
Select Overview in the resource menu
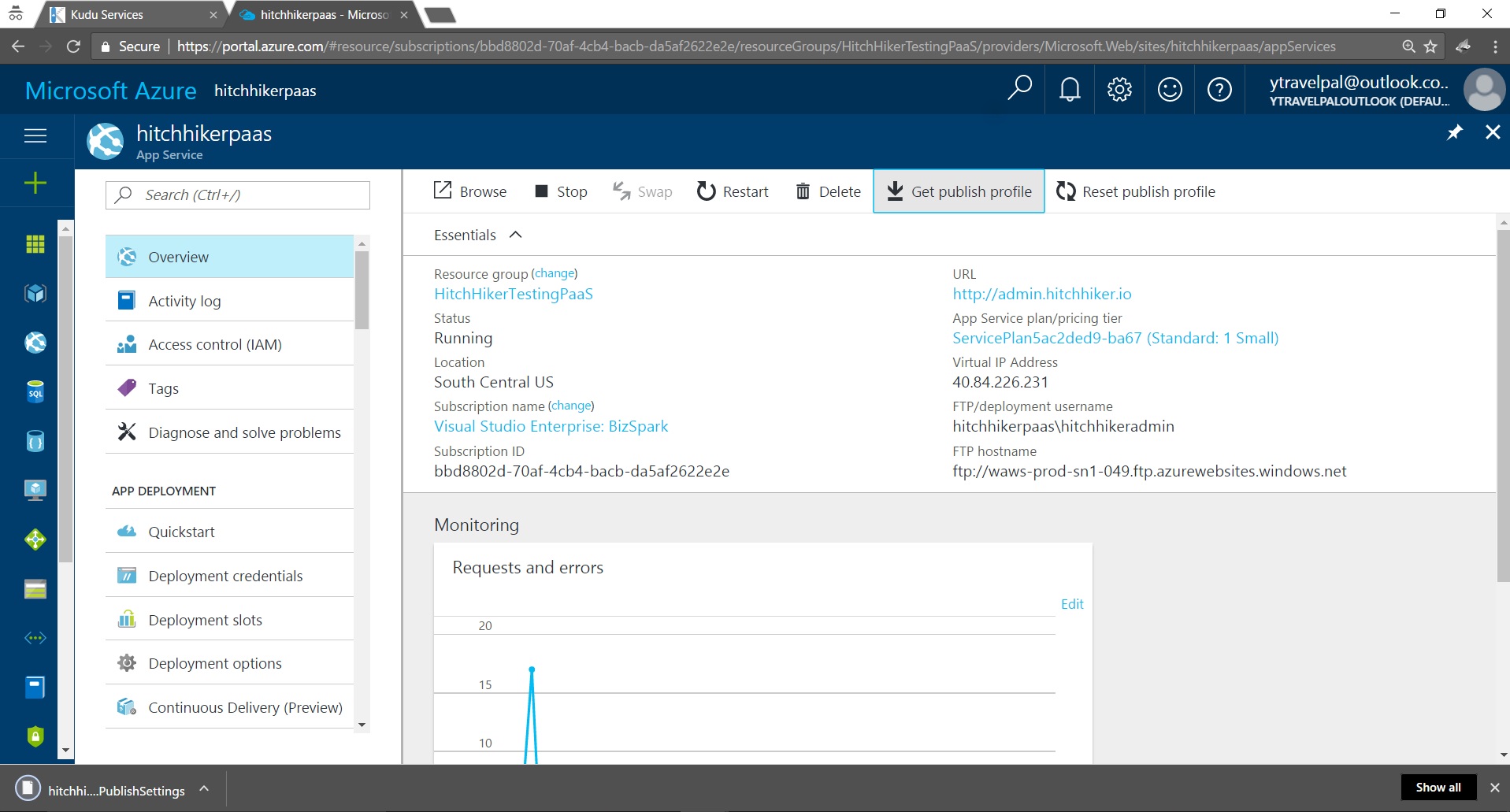229,257
